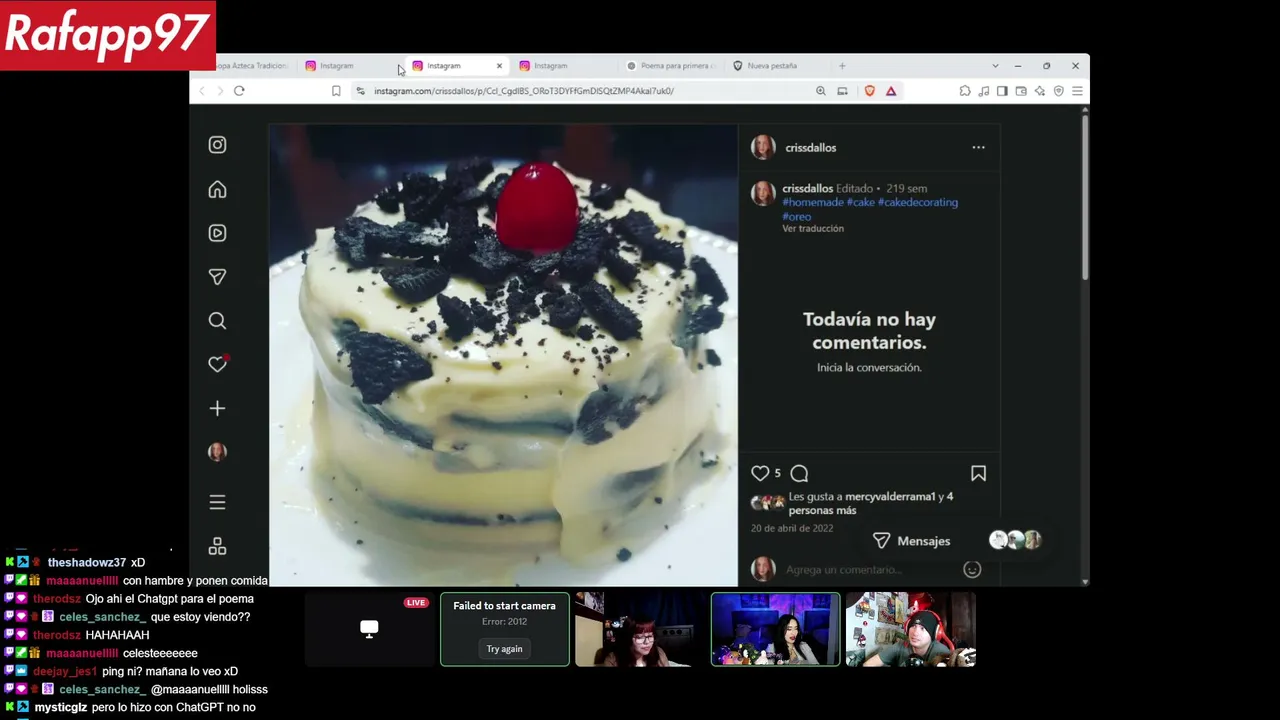Open the Brave Leo AI sparkle icon
This screenshot has width=1280, height=720.
(x=1040, y=91)
